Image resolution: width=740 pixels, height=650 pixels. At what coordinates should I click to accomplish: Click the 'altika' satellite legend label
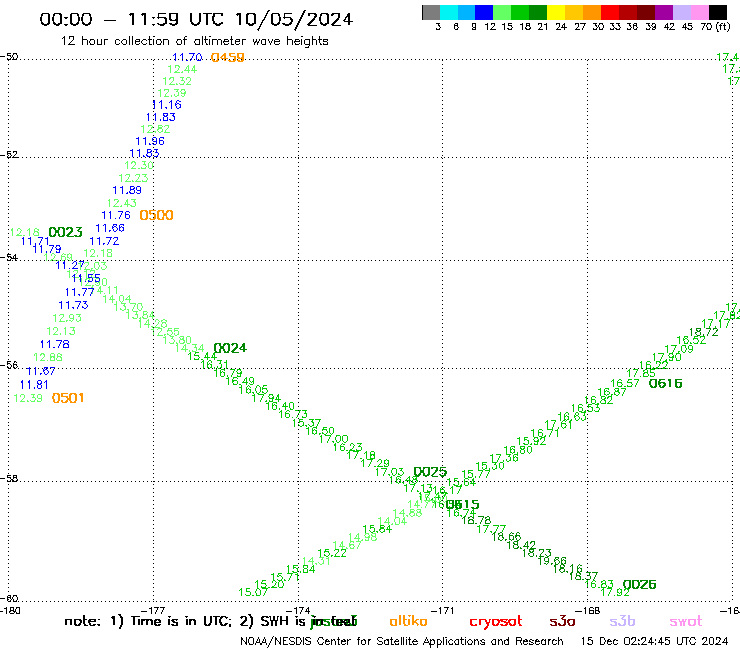pyautogui.click(x=408, y=621)
